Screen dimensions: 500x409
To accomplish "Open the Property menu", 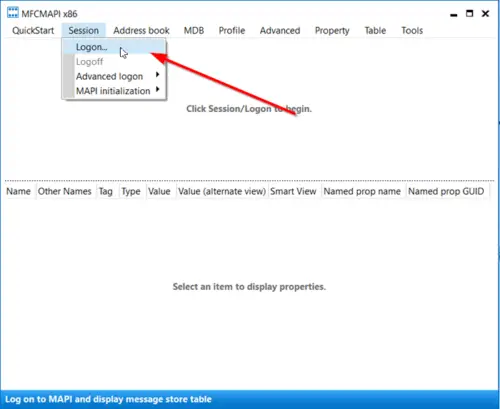I will (332, 31).
